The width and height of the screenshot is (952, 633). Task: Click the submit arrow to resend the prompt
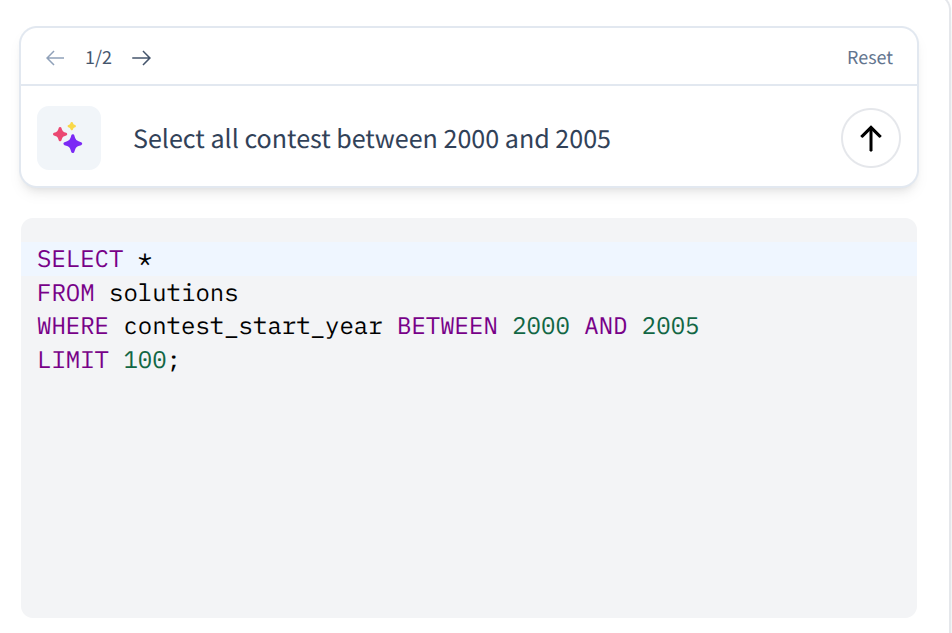pyautogui.click(x=869, y=138)
